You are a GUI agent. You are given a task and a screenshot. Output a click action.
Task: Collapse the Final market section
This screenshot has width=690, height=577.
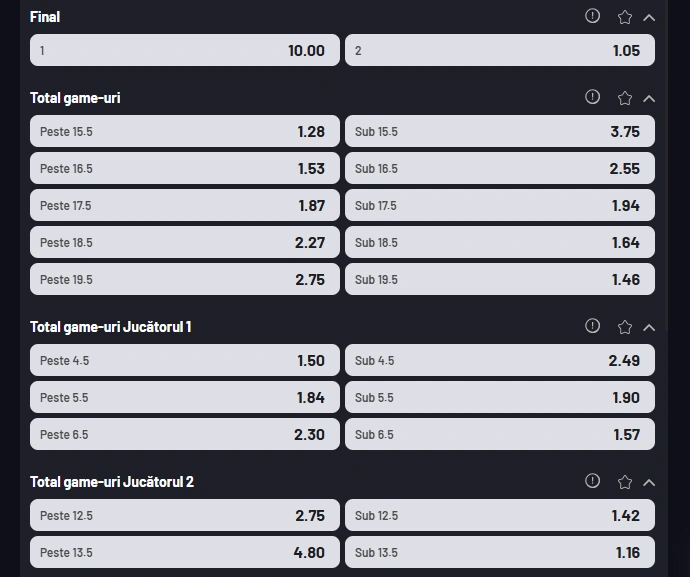[649, 18]
